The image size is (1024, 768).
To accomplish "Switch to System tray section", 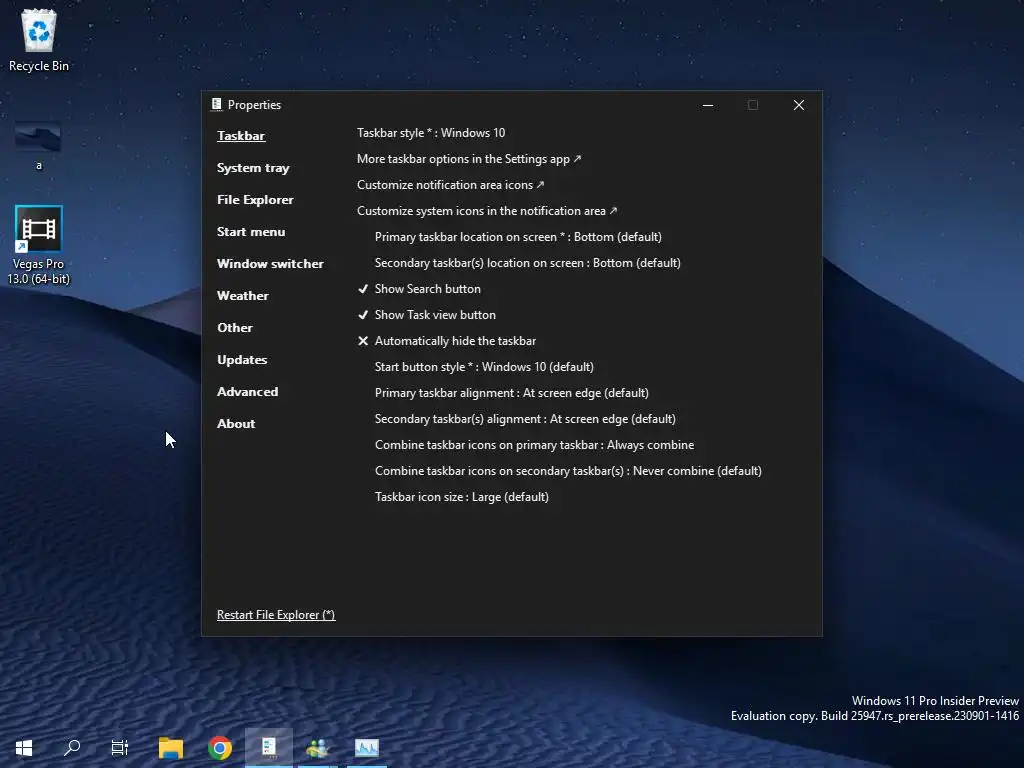I will point(253,168).
